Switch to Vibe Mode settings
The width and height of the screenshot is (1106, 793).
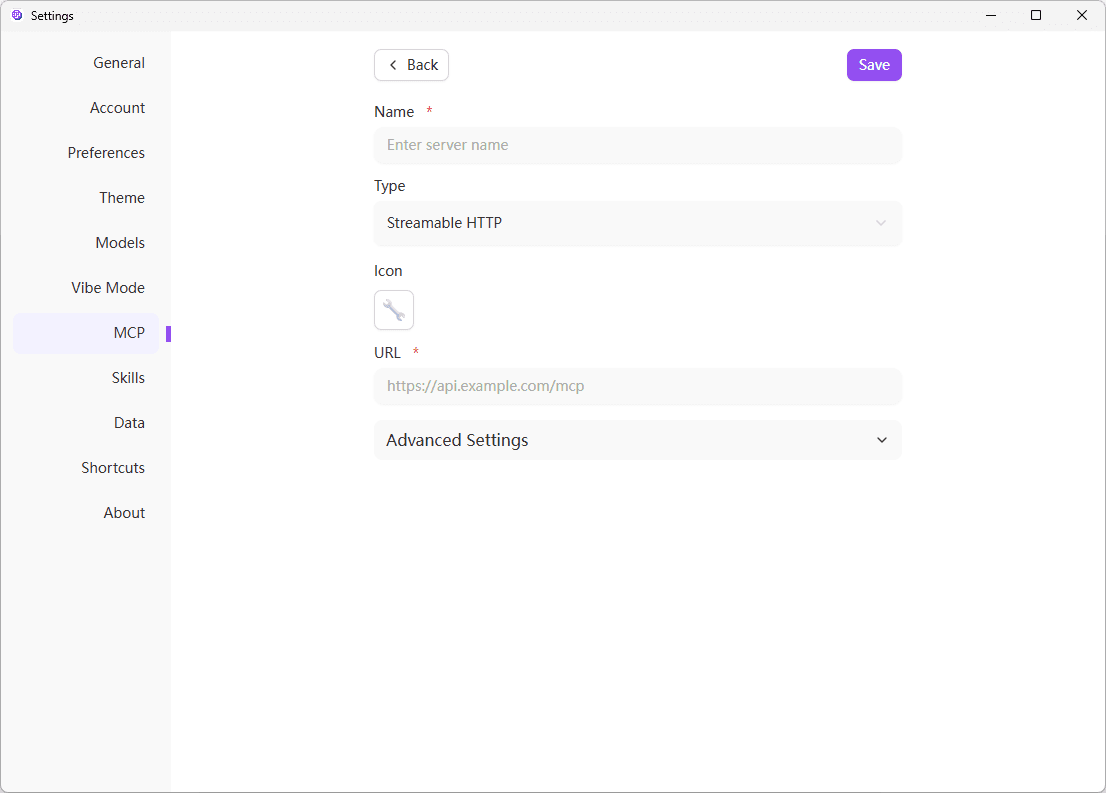click(x=107, y=287)
